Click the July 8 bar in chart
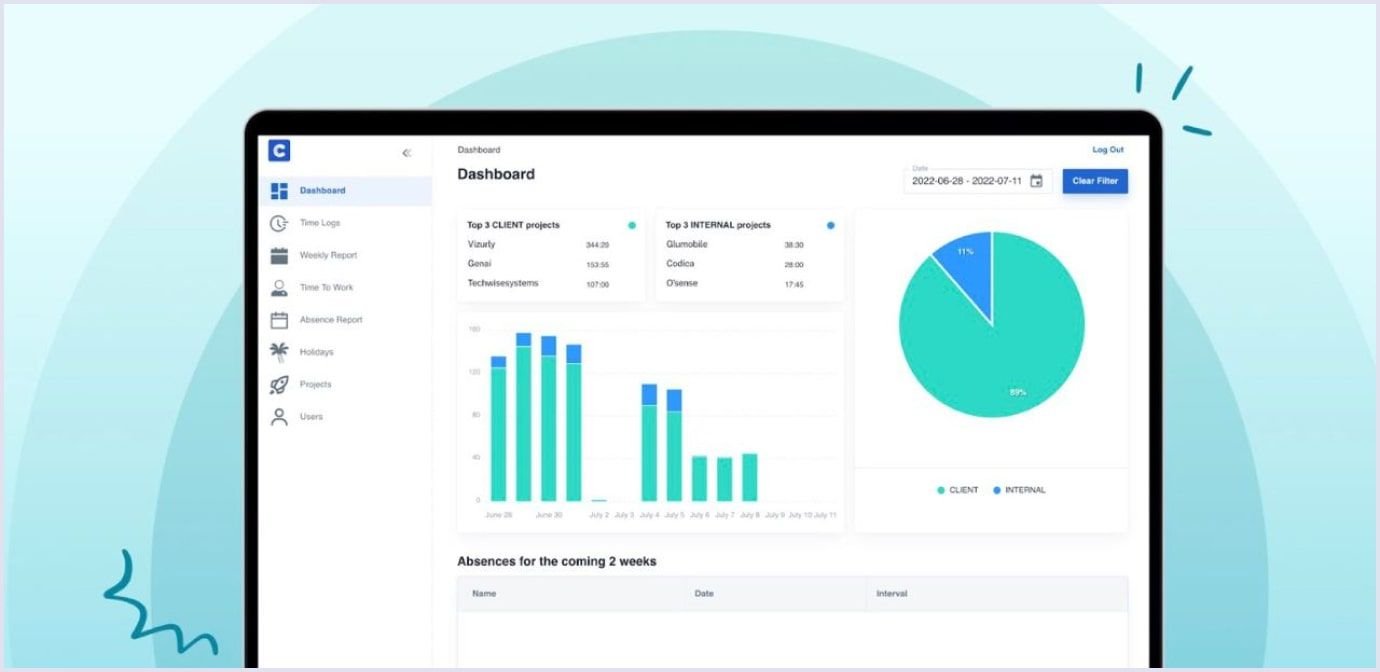Screen dimensions: 1380x672 pyautogui.click(x=750, y=477)
